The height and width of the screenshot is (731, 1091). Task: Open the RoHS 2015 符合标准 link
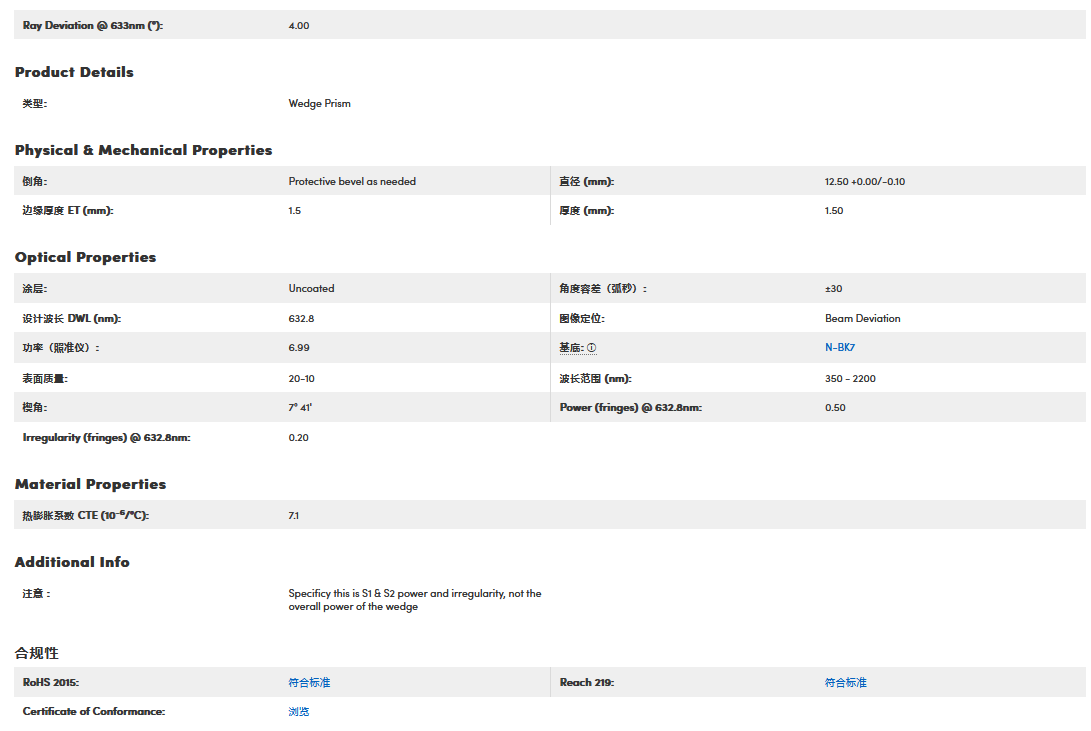[309, 682]
